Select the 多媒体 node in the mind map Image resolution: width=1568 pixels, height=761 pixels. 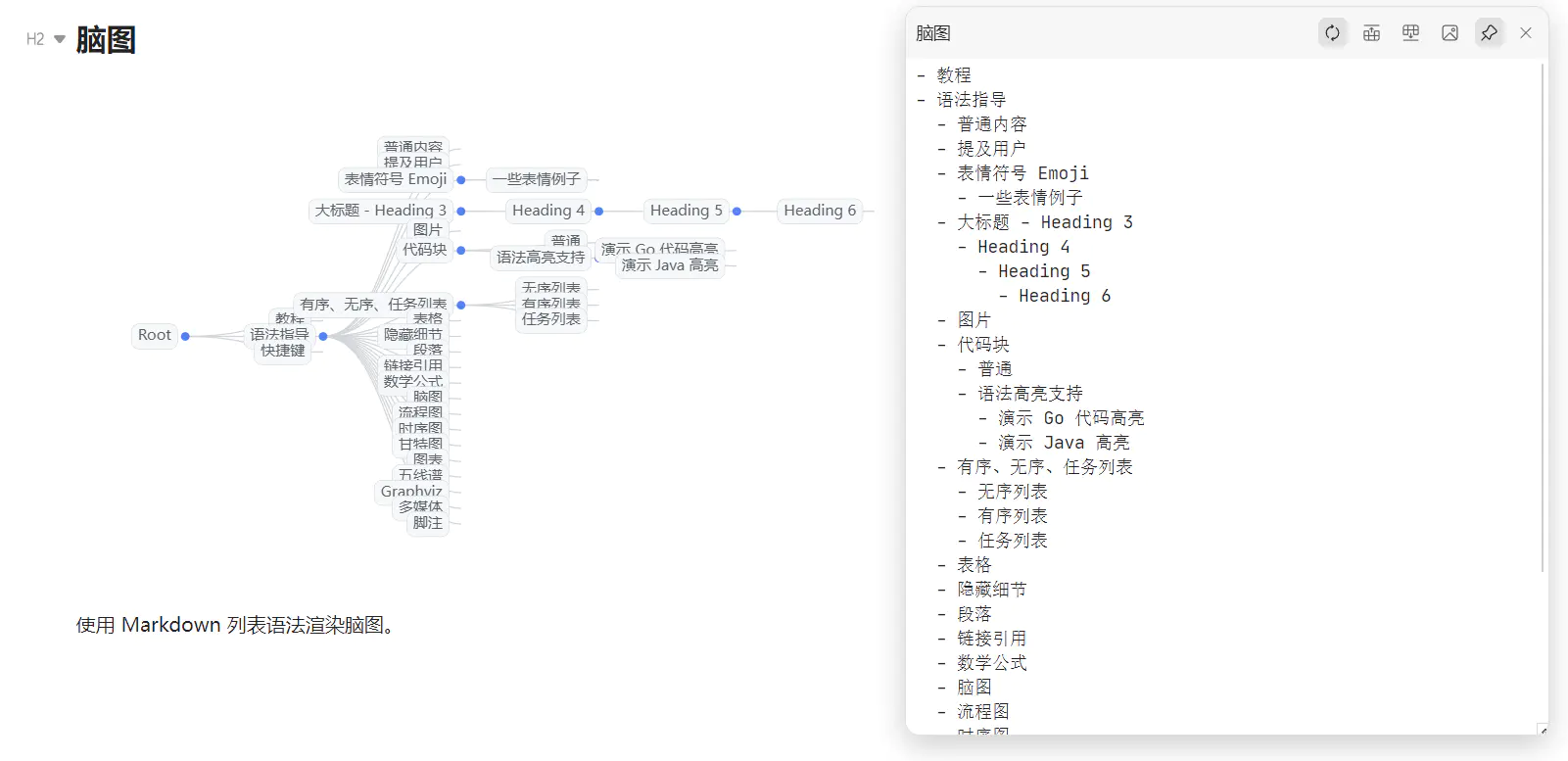tap(420, 507)
